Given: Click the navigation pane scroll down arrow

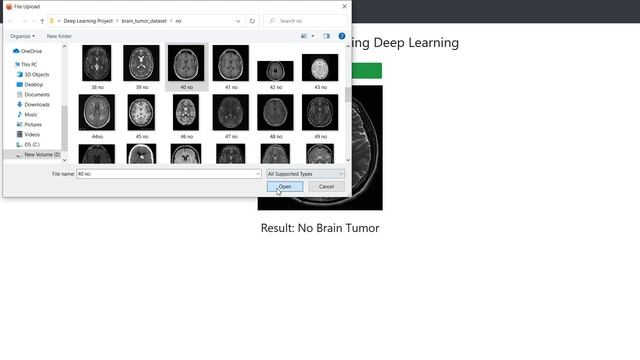Looking at the screenshot, I should (64, 160).
